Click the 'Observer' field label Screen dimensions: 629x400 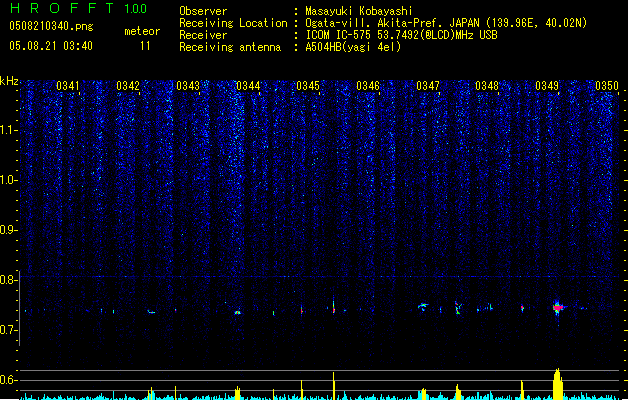pyautogui.click(x=203, y=11)
